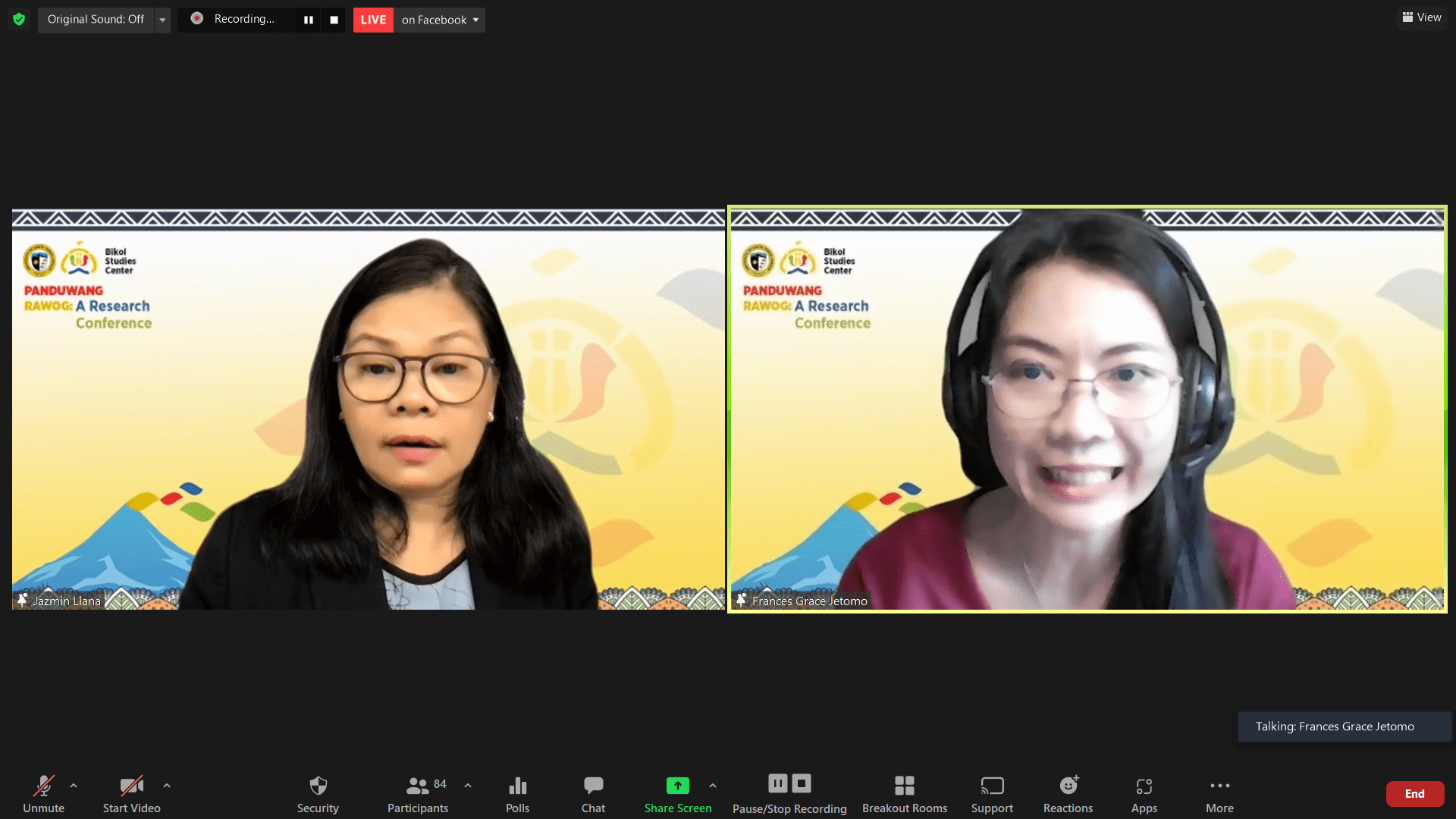Click the red End button
This screenshot has height=819, width=1456.
[1414, 793]
